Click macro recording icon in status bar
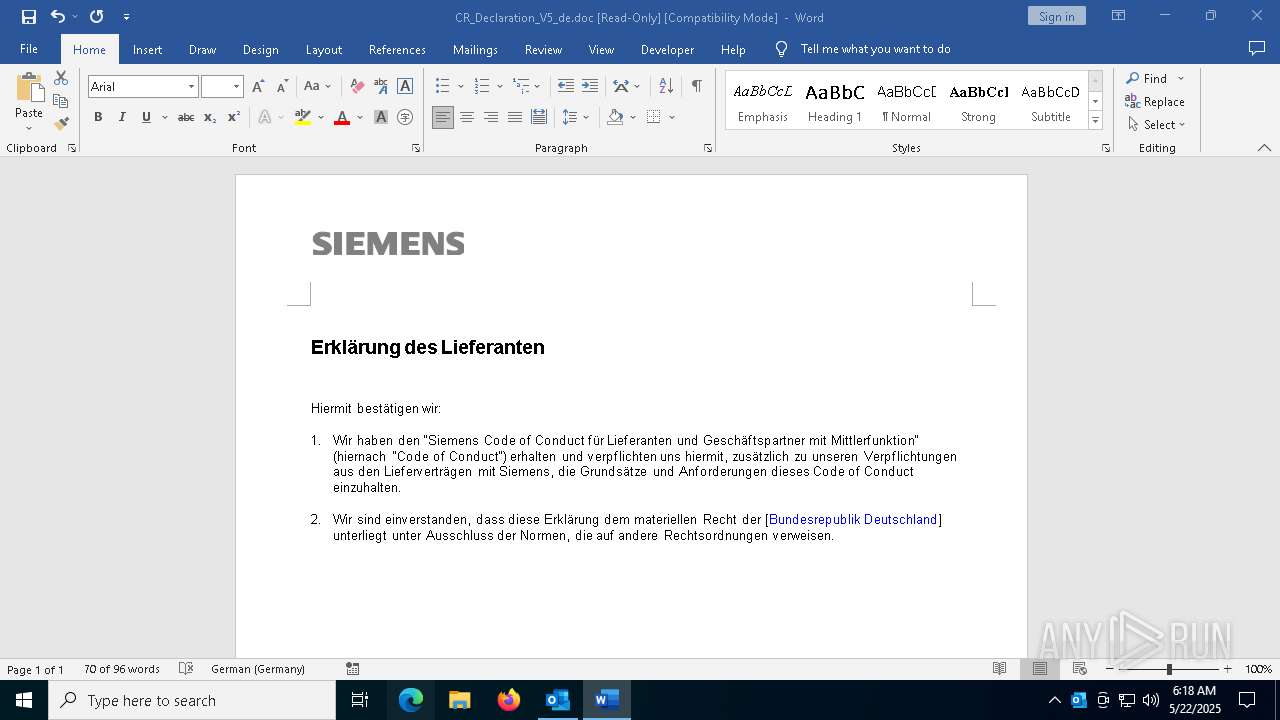Screen dimensions: 1280x720 pyautogui.click(x=352, y=669)
